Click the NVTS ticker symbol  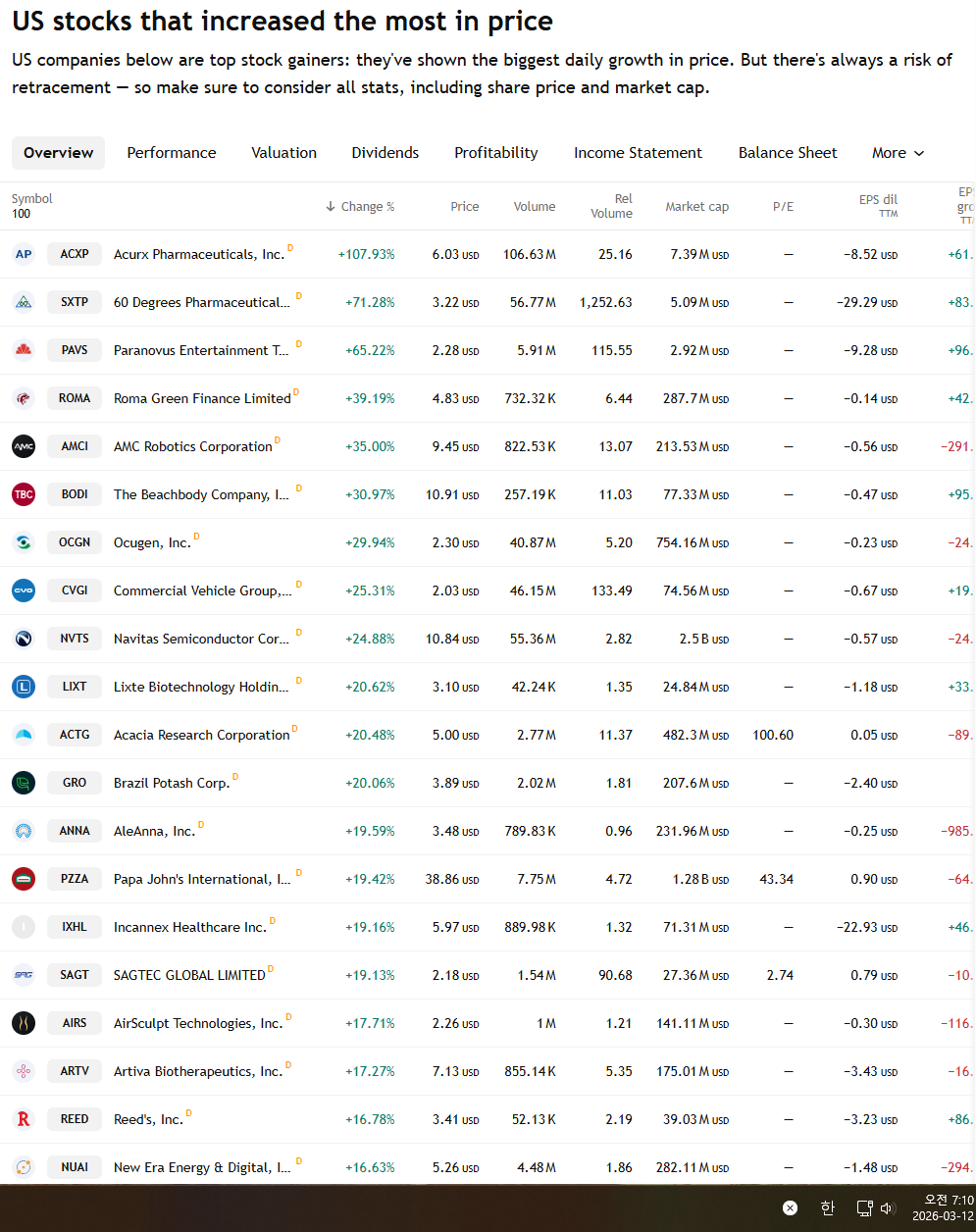click(75, 639)
